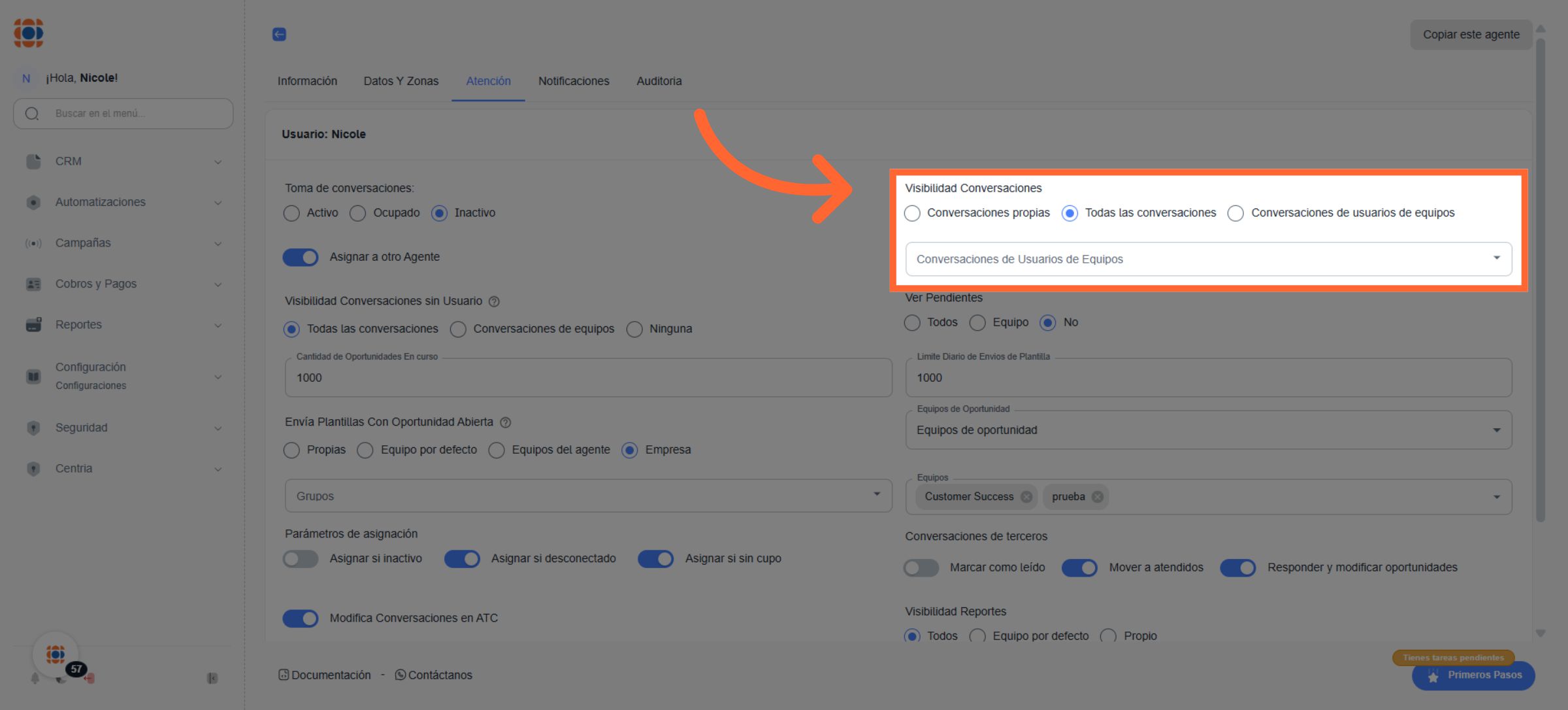
Task: Enable the Marcar como leído toggle
Action: pos(921,568)
